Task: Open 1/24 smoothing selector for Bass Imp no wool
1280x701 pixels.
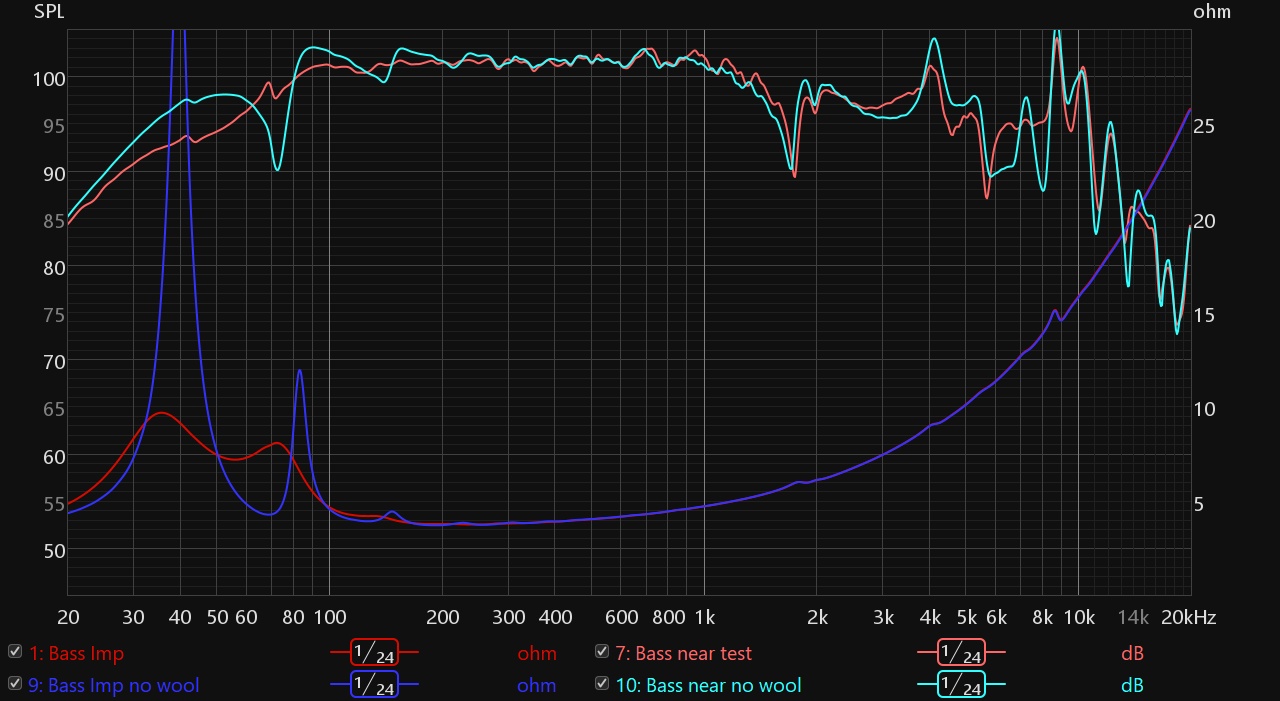Action: tap(374, 685)
